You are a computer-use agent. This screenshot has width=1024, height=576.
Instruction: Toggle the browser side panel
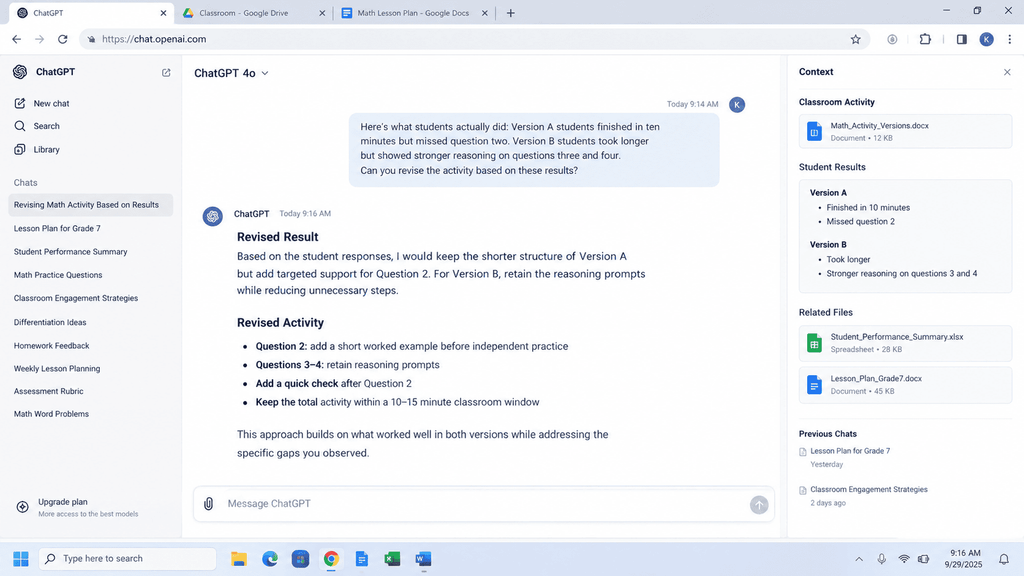pos(962,39)
